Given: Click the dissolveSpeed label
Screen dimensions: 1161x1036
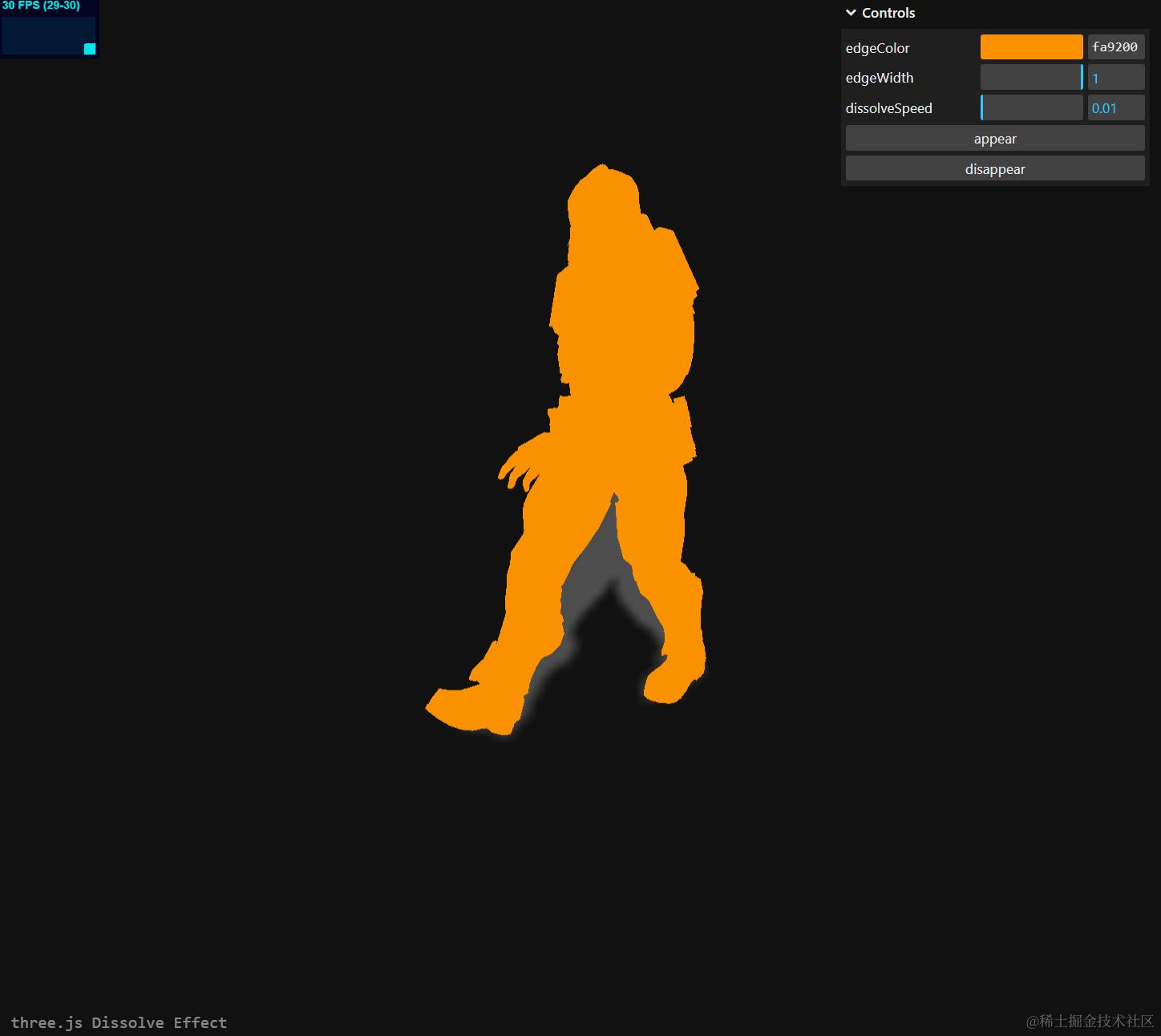Looking at the screenshot, I should [888, 108].
